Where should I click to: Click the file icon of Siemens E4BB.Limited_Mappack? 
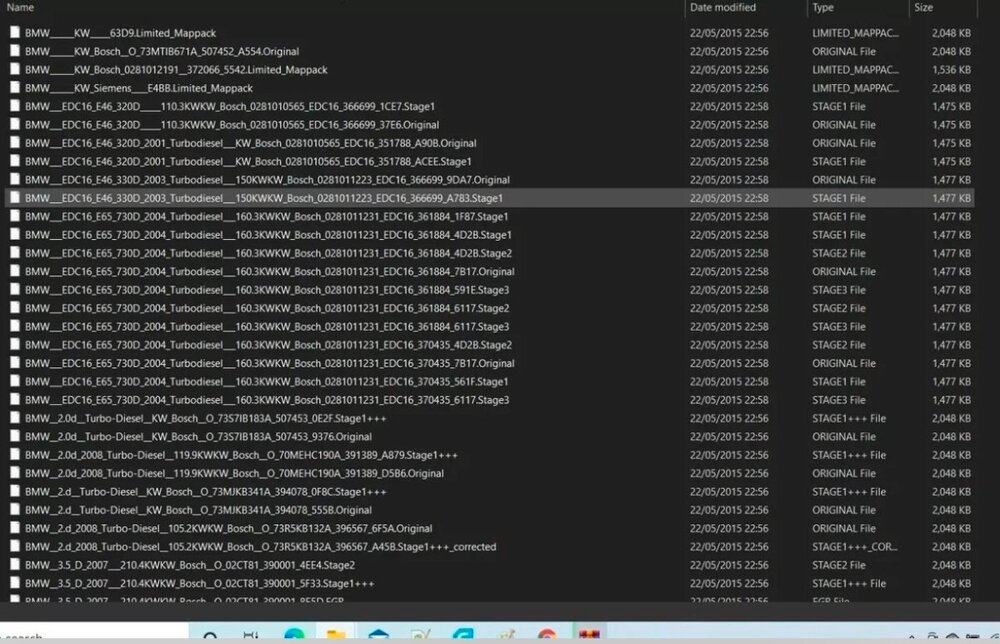pos(15,88)
